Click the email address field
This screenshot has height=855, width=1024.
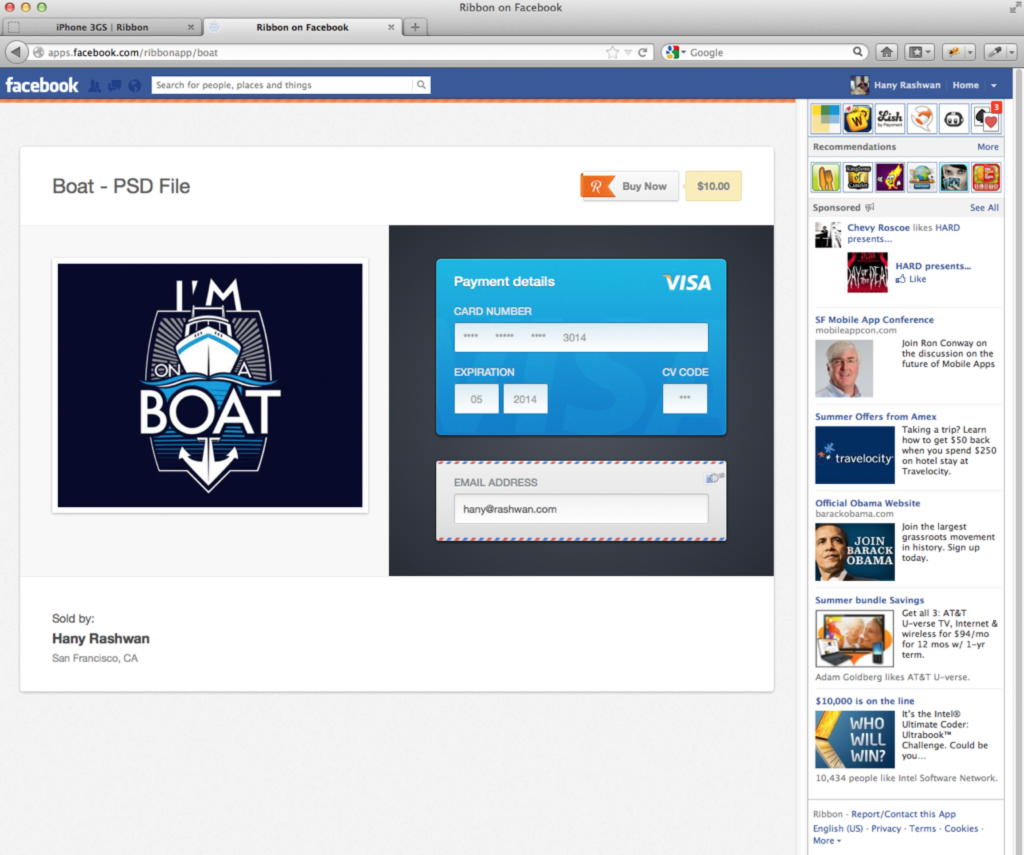[581, 509]
